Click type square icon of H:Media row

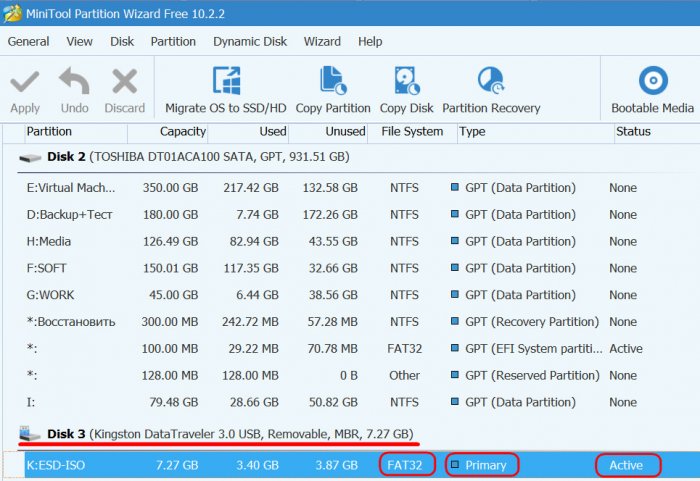[x=454, y=241]
